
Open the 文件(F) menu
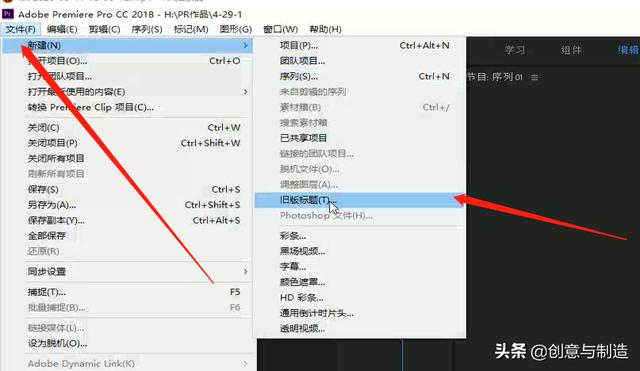(x=20, y=29)
